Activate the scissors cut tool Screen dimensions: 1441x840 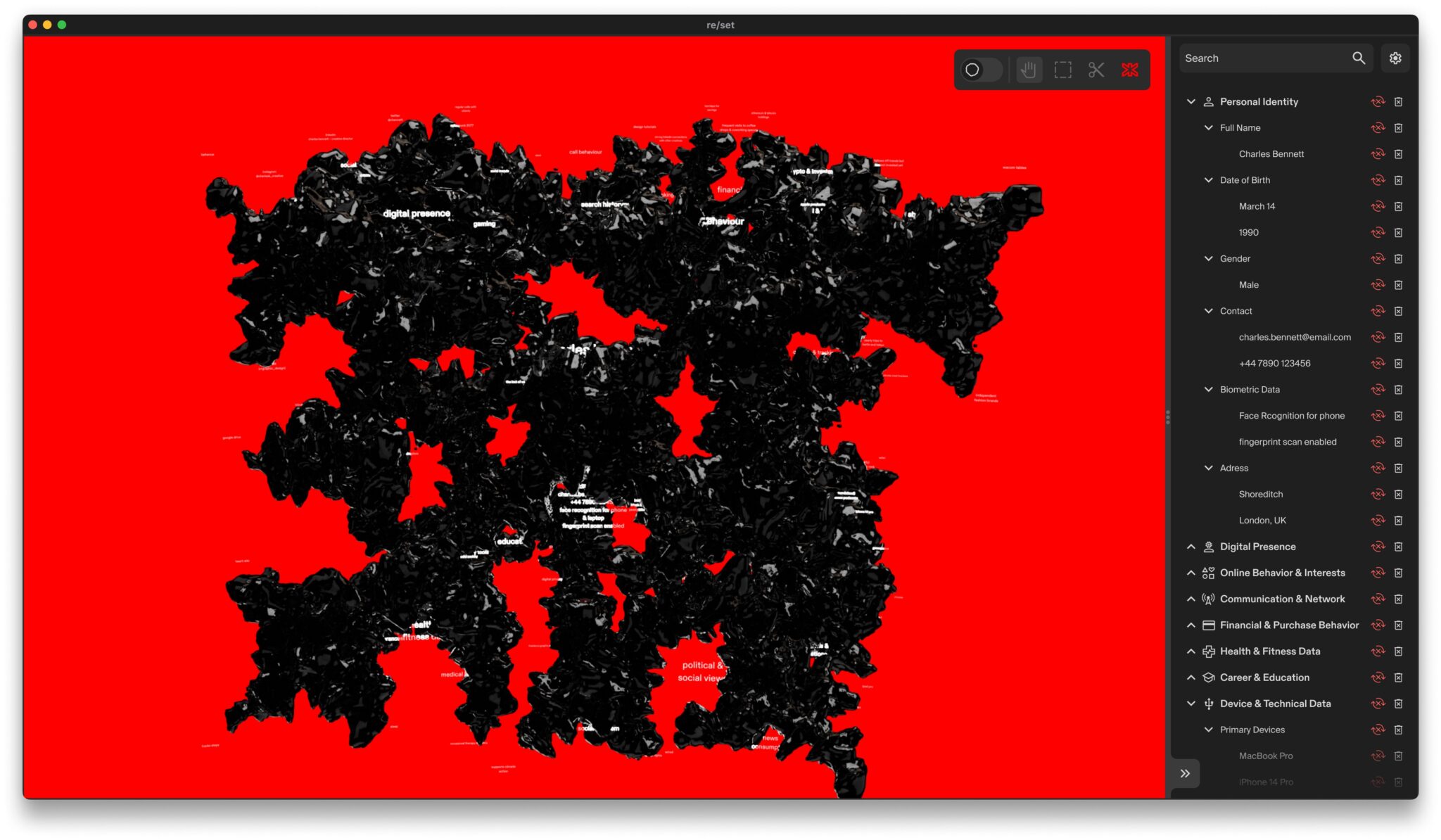click(1096, 70)
